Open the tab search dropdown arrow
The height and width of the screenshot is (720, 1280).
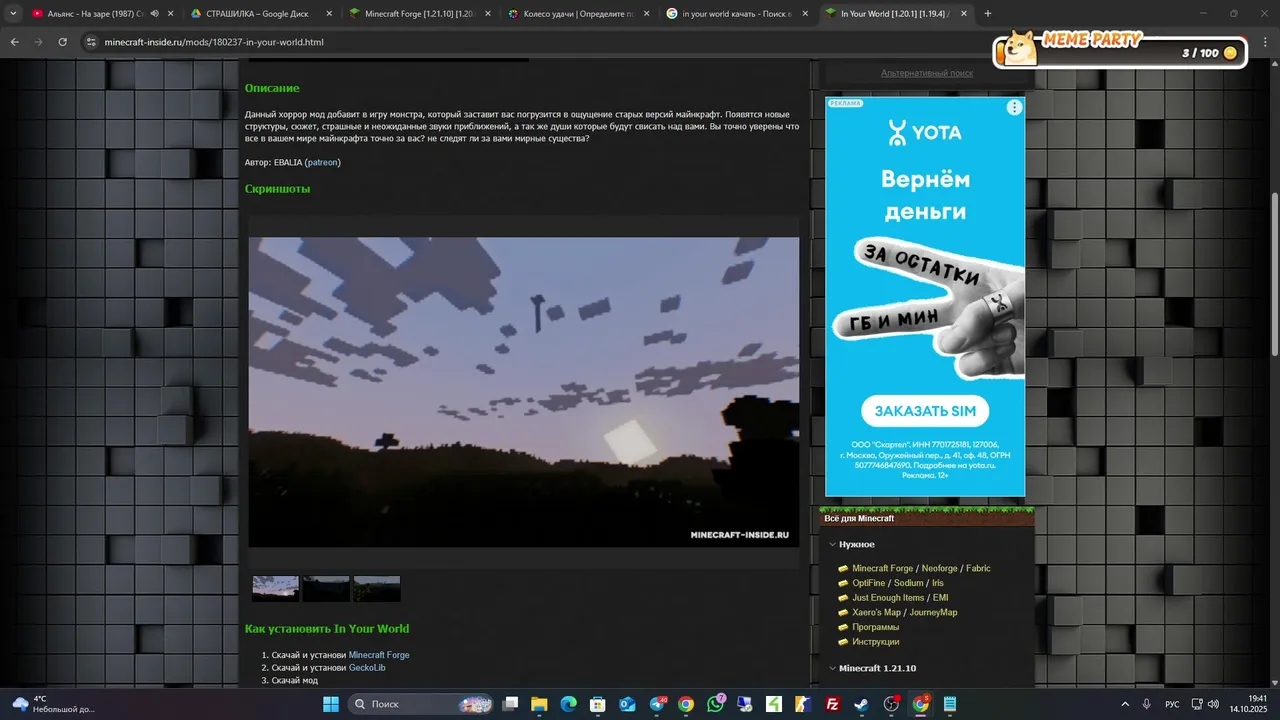(x=13, y=14)
